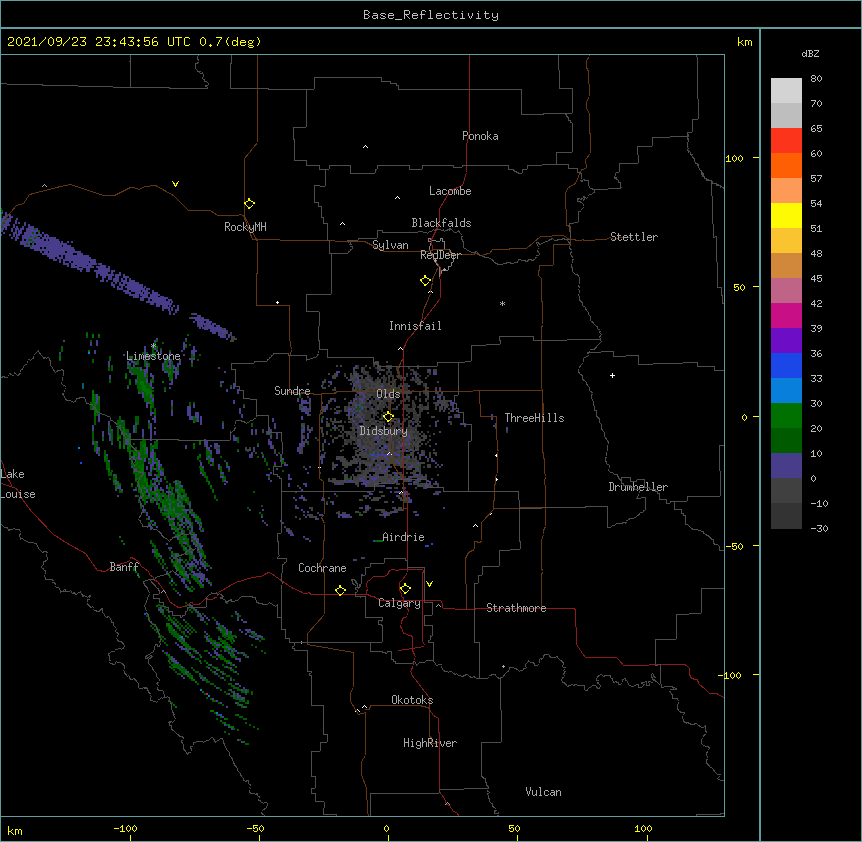
Task: Click the -30 value in the dBZ legend
Action: click(819, 529)
